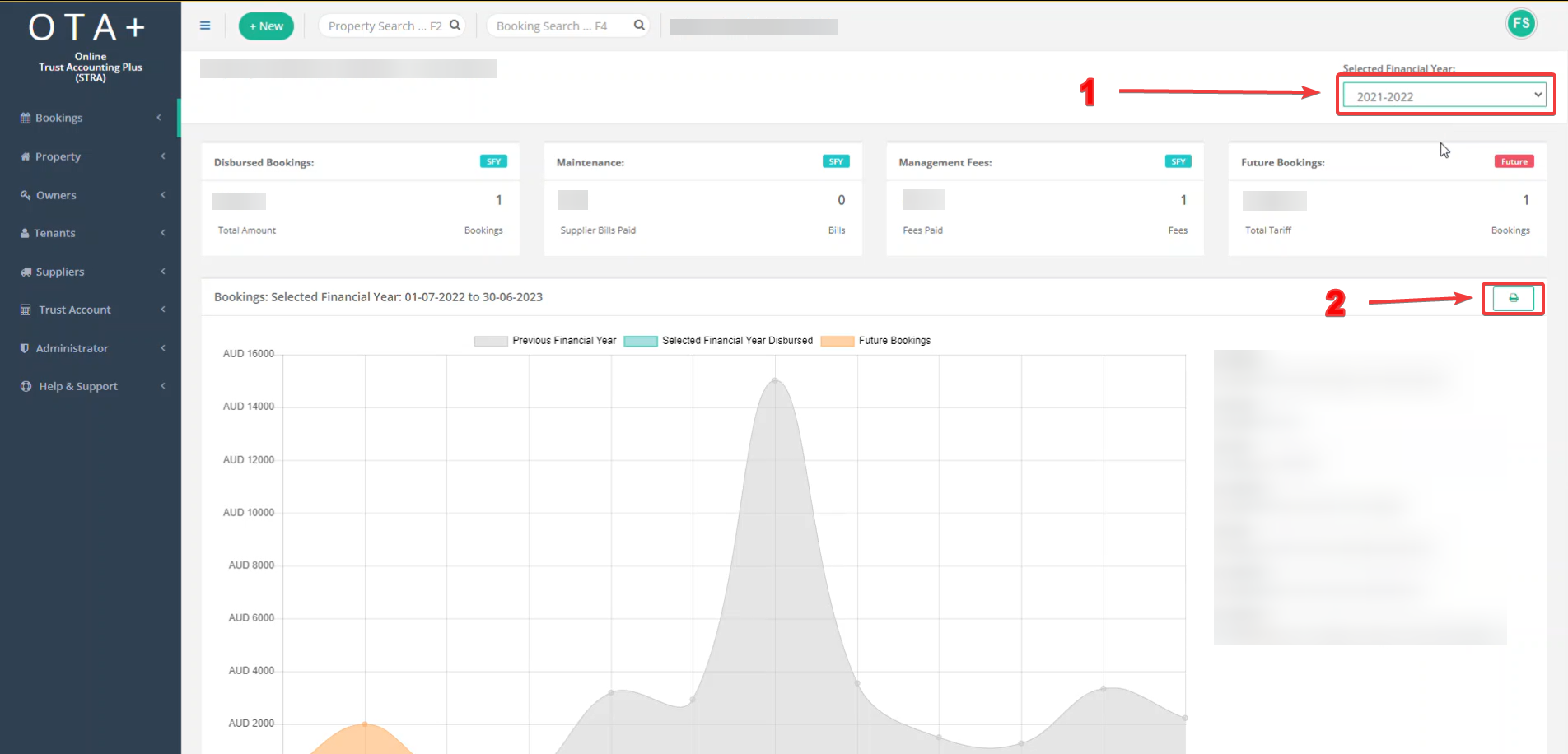Toggle Future Bookings legend series
This screenshot has height=754, width=1568.
[876, 341]
